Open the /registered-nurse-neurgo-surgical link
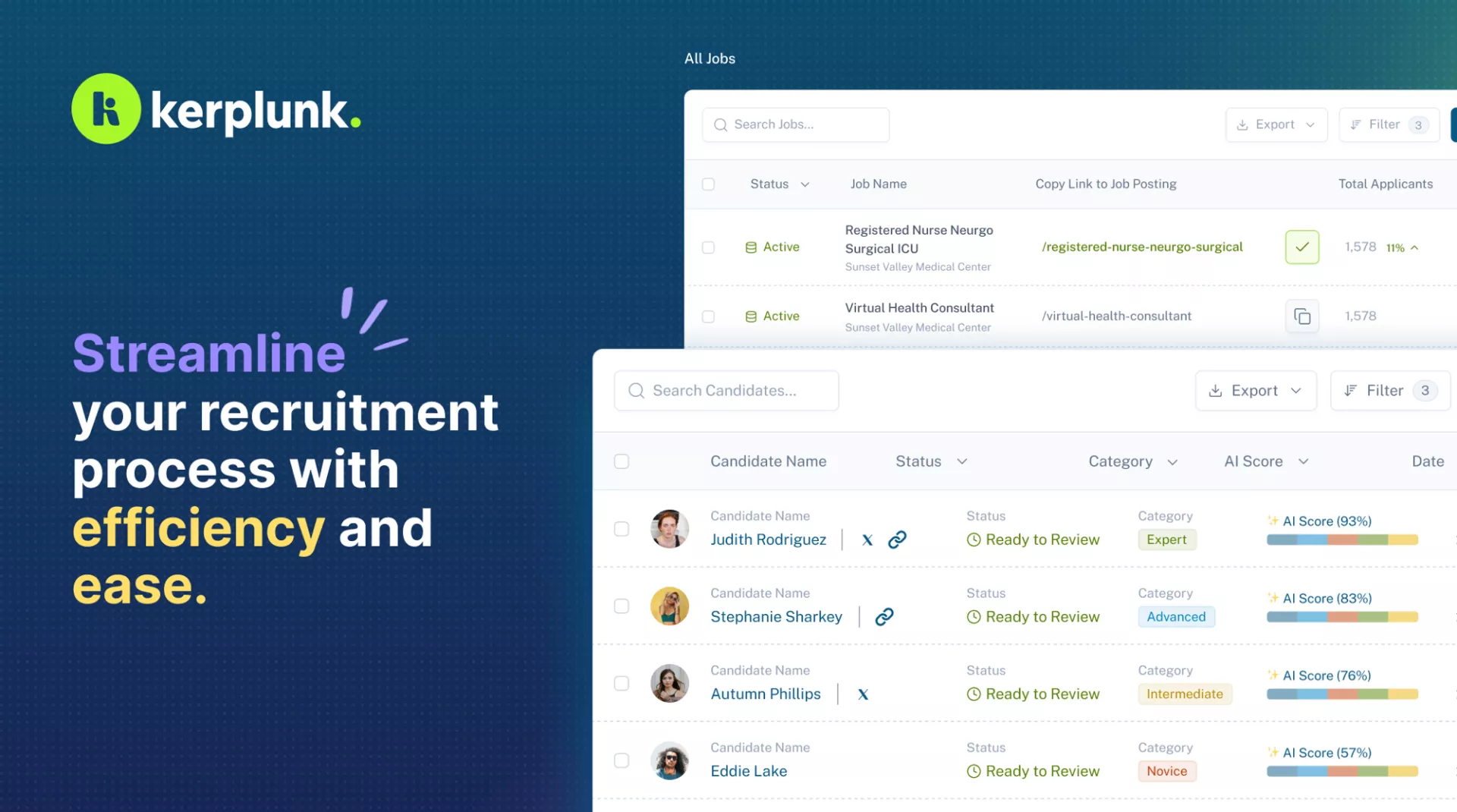 click(1141, 247)
